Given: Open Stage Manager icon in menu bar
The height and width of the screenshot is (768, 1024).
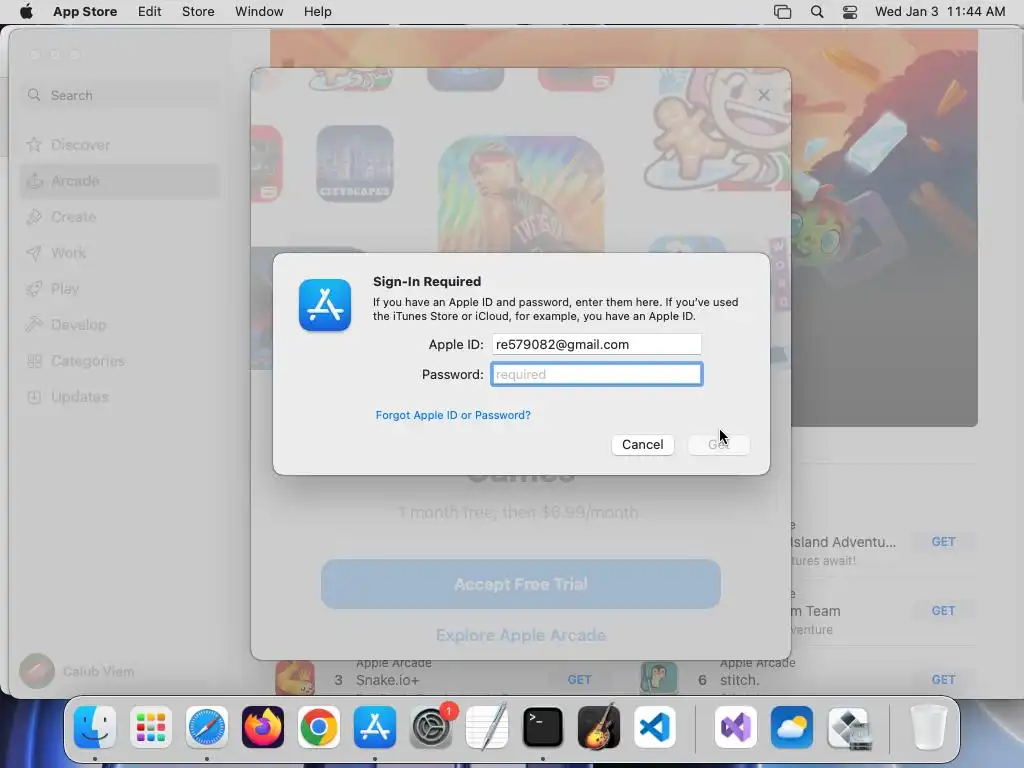Looking at the screenshot, I should (782, 12).
